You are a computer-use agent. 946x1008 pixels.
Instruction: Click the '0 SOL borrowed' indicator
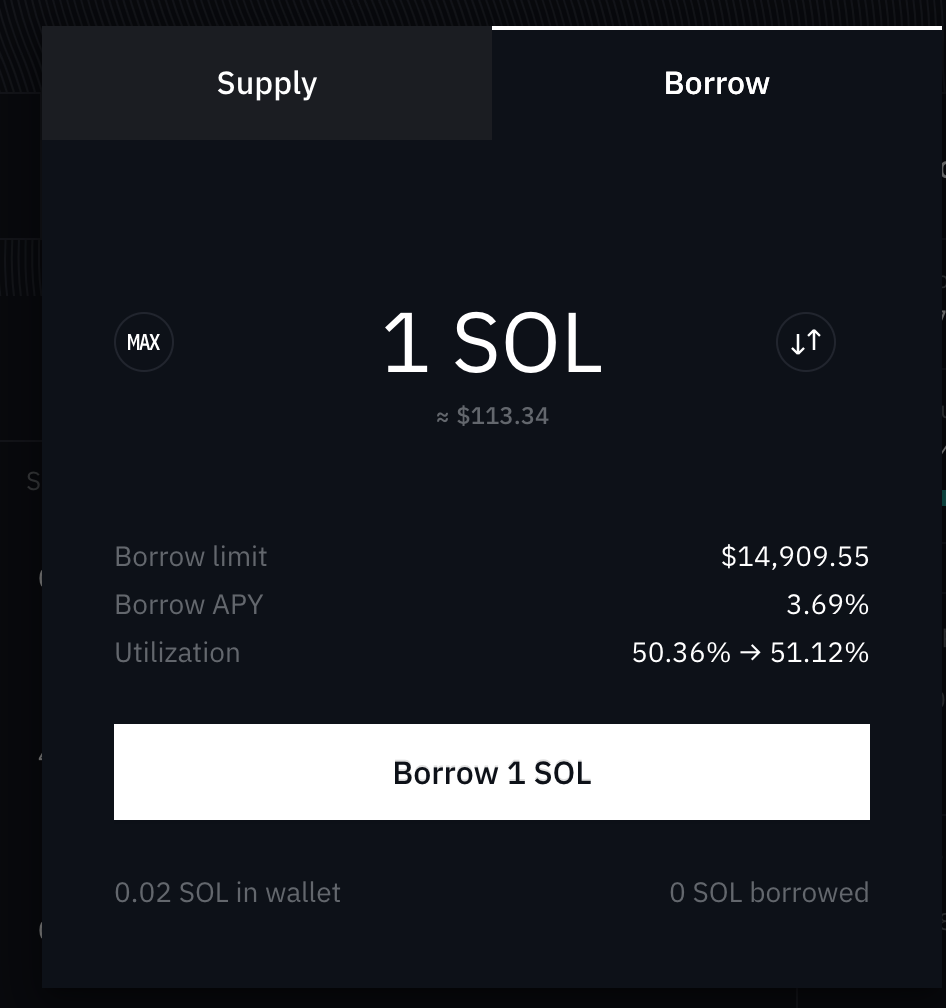(769, 892)
